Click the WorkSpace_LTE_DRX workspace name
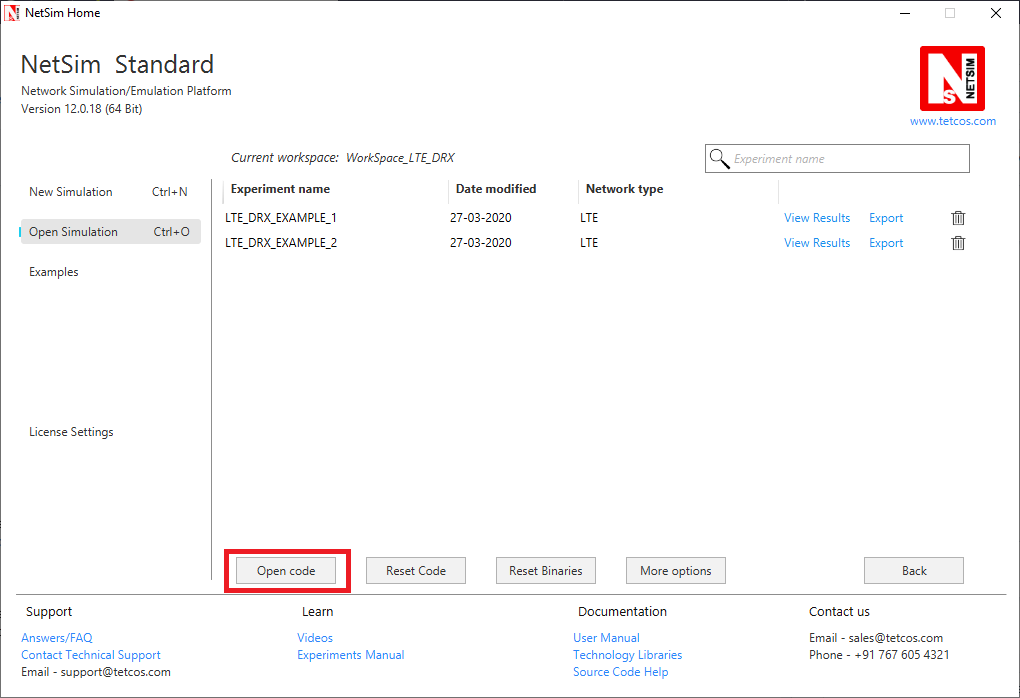This screenshot has height=698, width=1020. tap(400, 158)
